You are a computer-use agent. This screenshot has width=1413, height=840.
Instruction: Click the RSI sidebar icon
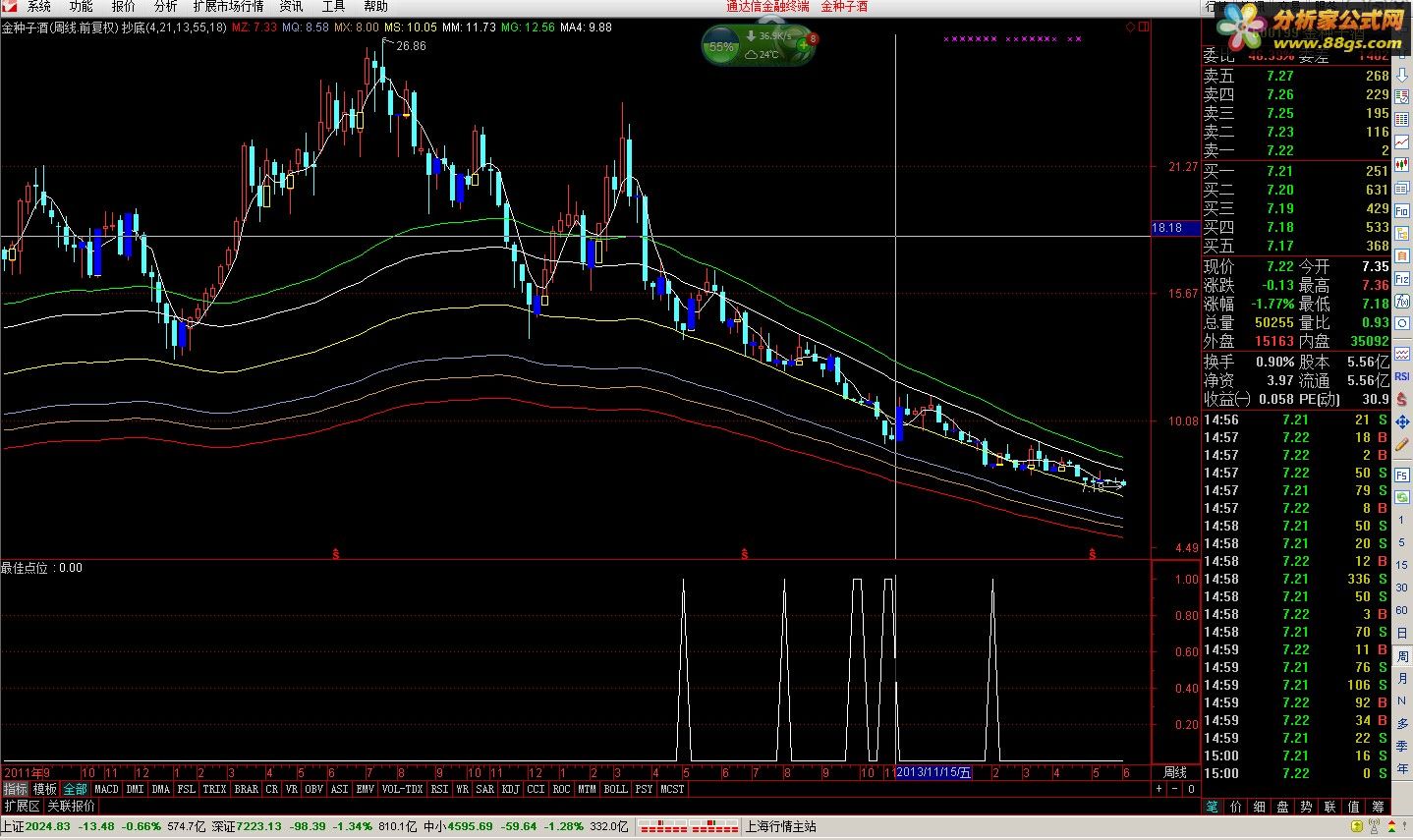click(x=1402, y=375)
